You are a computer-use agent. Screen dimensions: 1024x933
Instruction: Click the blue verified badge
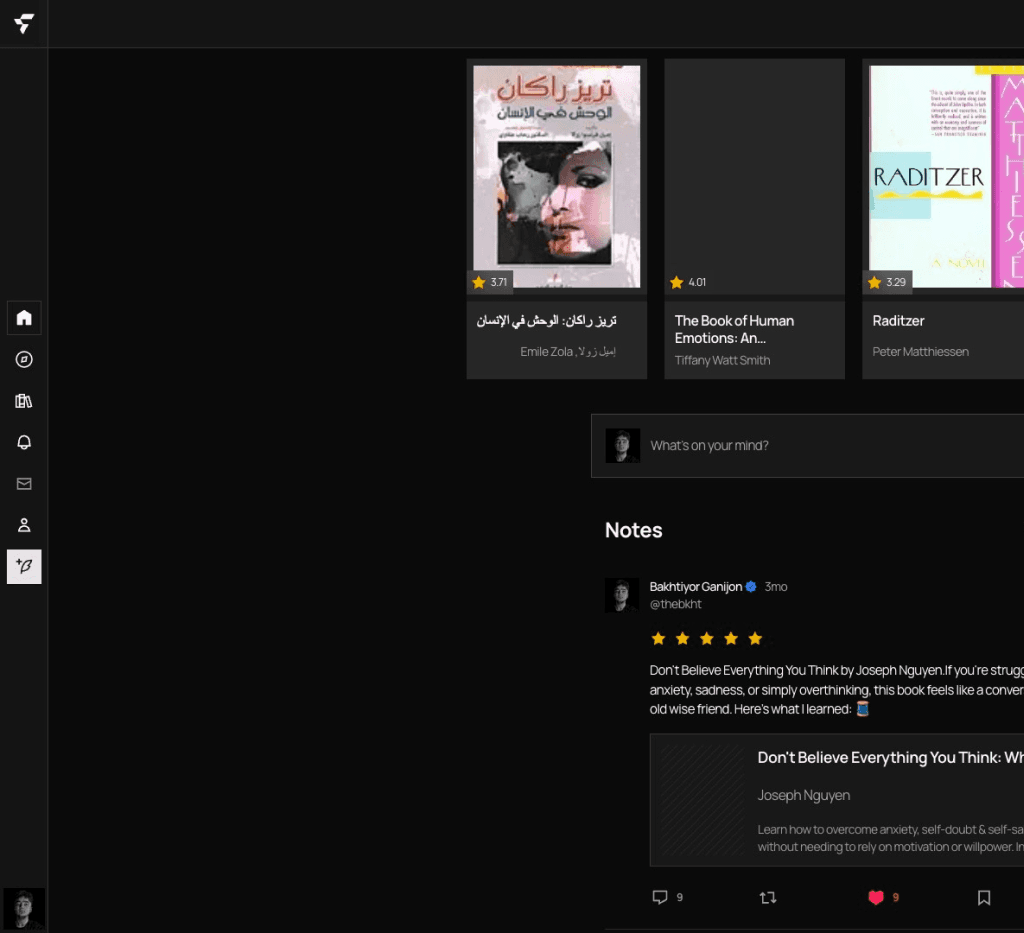point(751,587)
